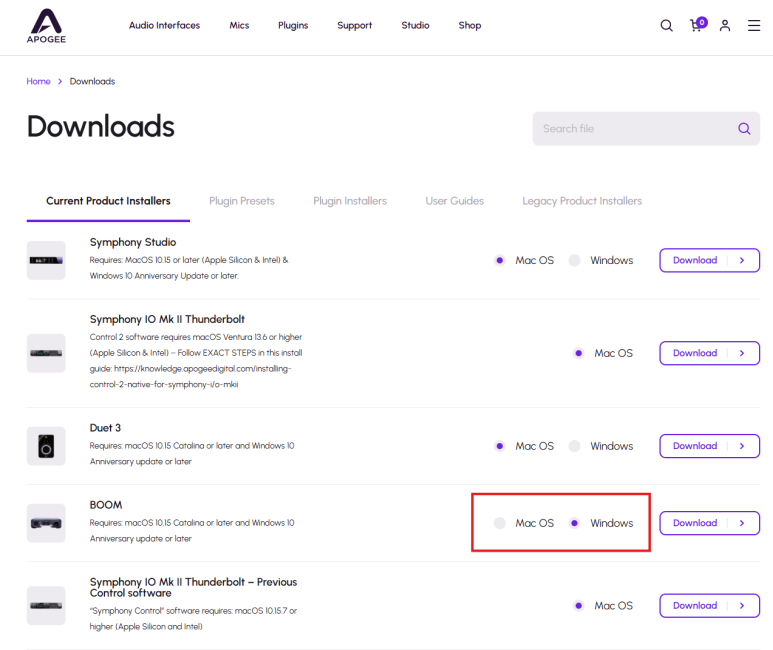Go to Home breadcrumb link
Screen dimensions: 773x650
pos(38,81)
